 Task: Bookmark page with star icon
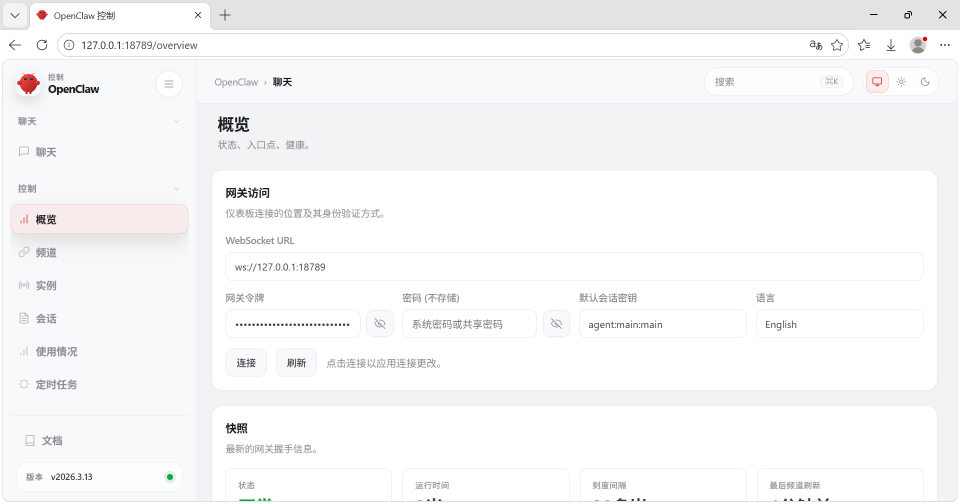[x=837, y=45]
